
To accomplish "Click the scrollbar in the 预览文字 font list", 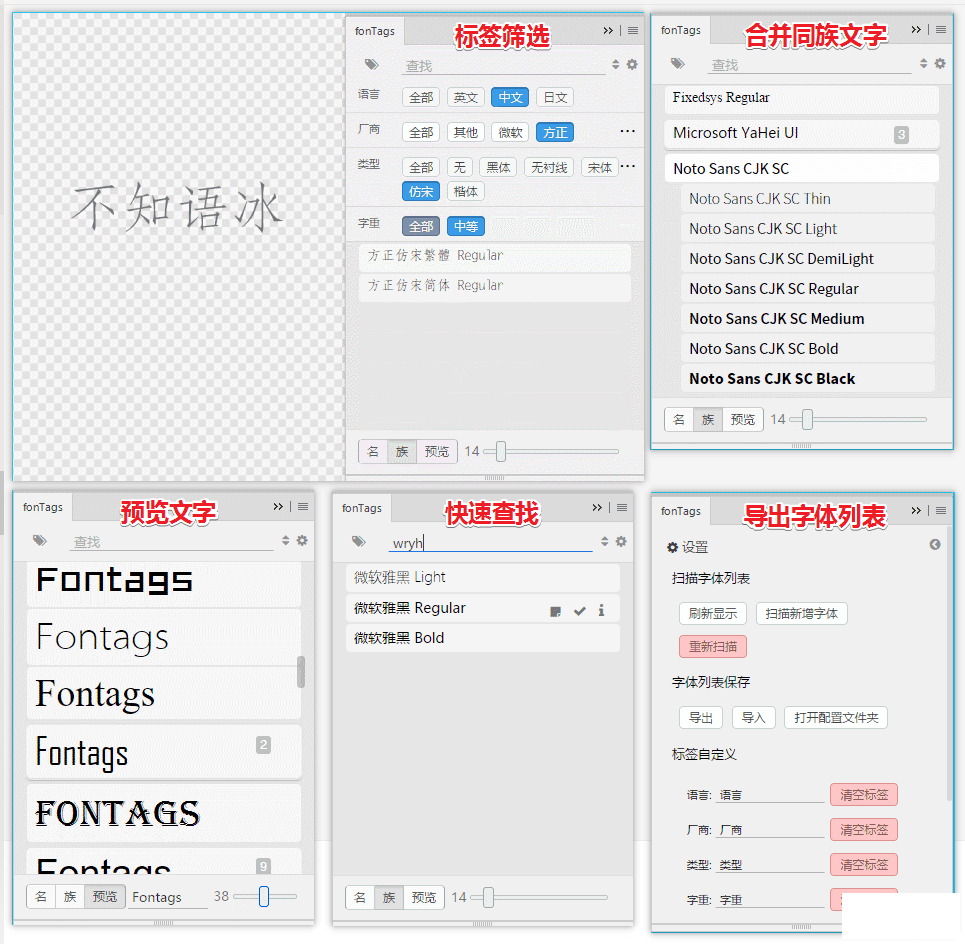I will [x=301, y=671].
